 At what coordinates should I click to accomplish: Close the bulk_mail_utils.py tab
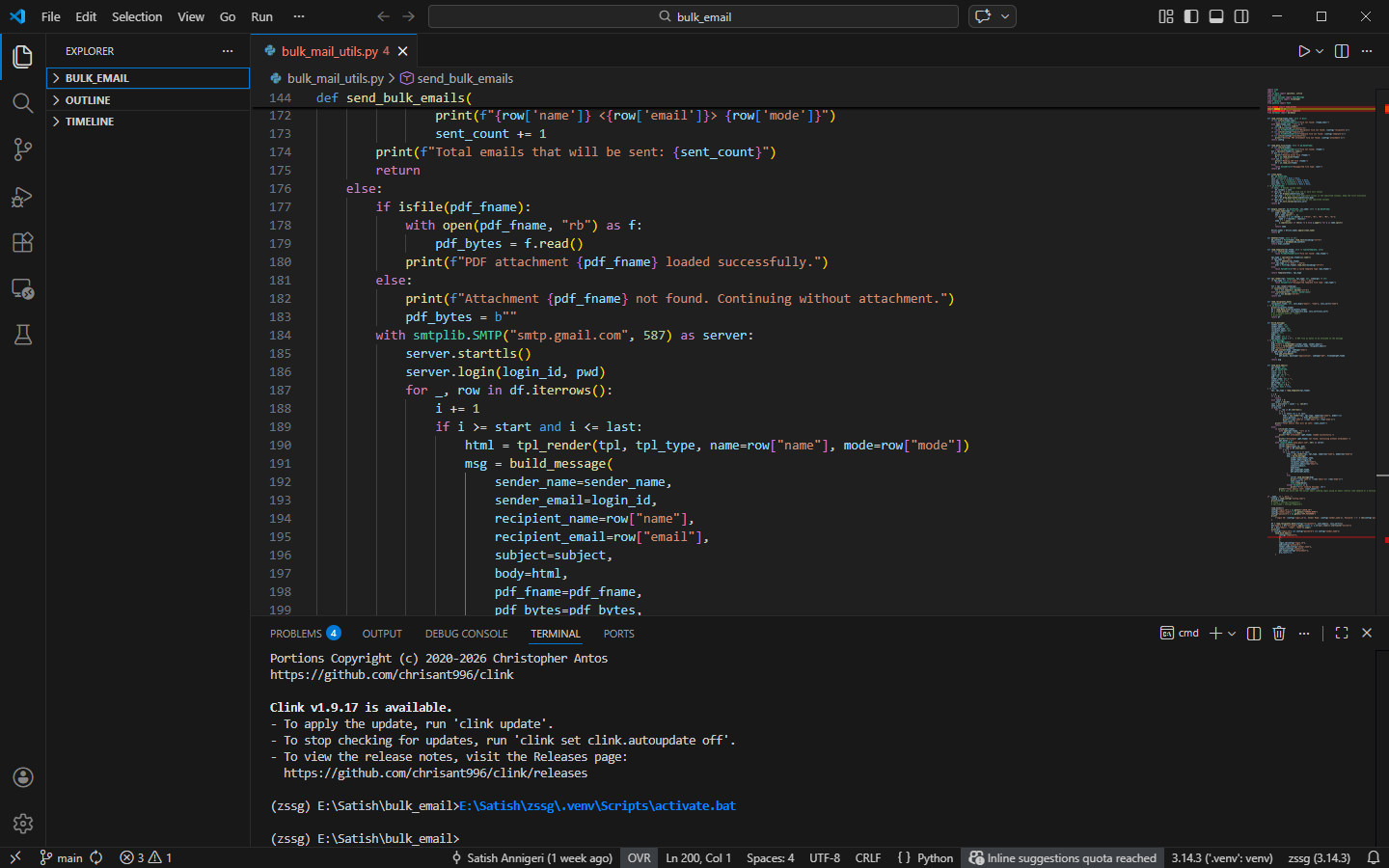click(x=403, y=51)
